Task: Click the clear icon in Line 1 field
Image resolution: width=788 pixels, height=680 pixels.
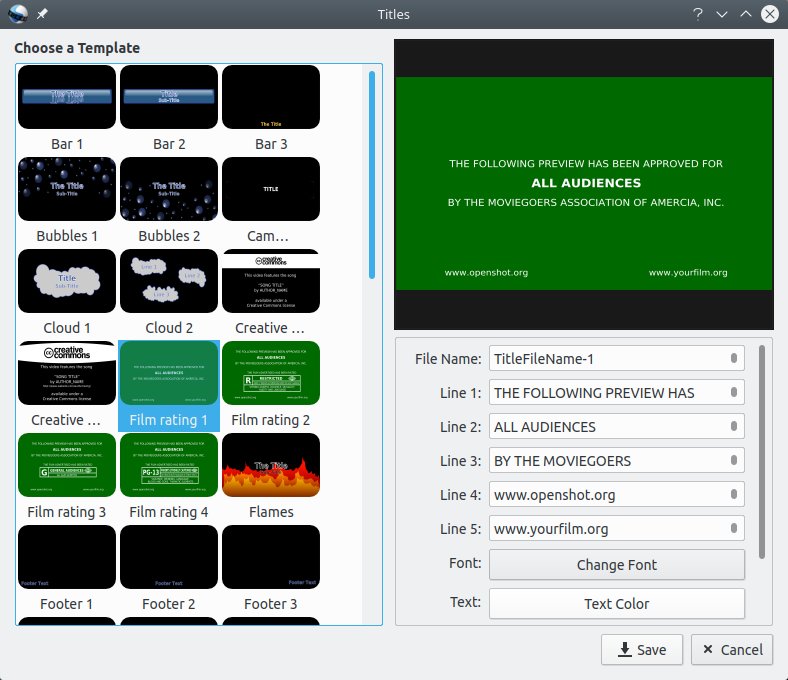Action: coord(733,393)
